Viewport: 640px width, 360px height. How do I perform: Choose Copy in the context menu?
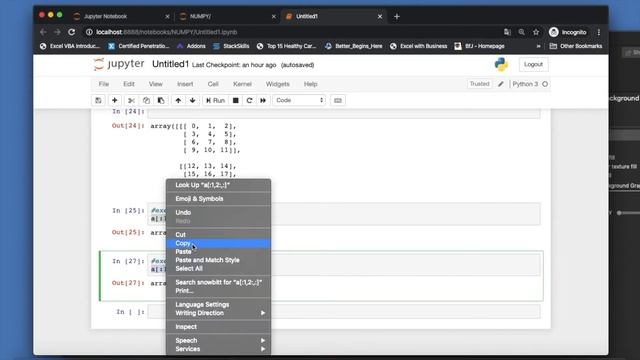(x=218, y=243)
